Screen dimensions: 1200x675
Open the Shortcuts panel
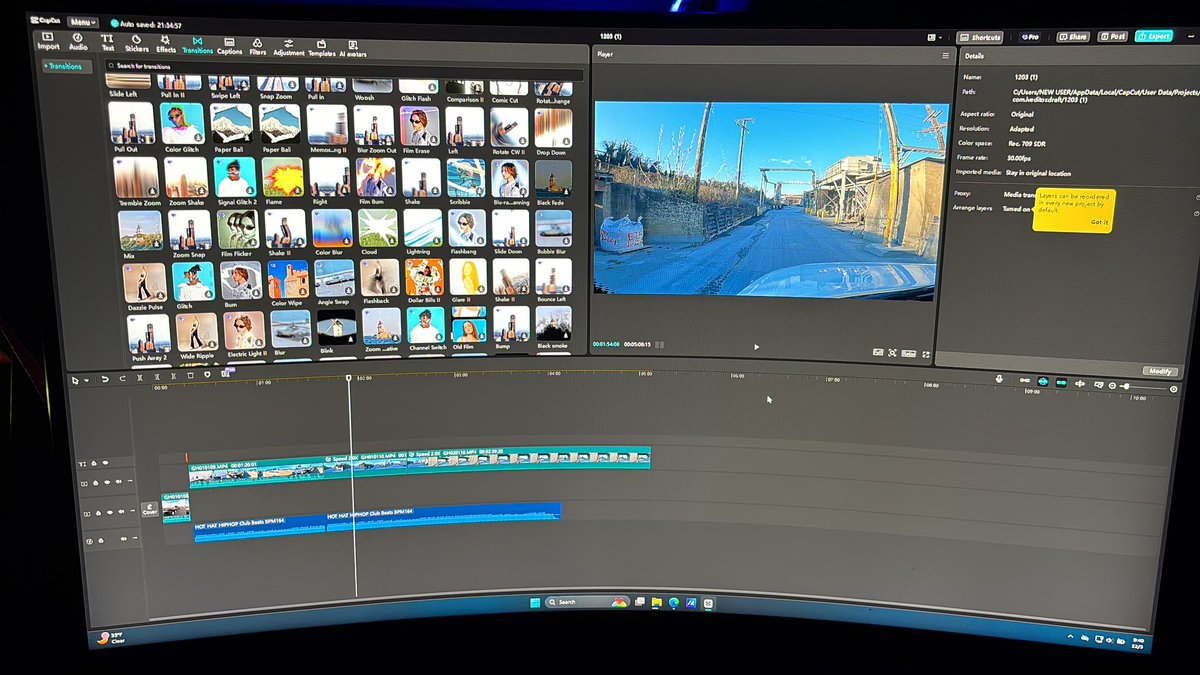980,37
